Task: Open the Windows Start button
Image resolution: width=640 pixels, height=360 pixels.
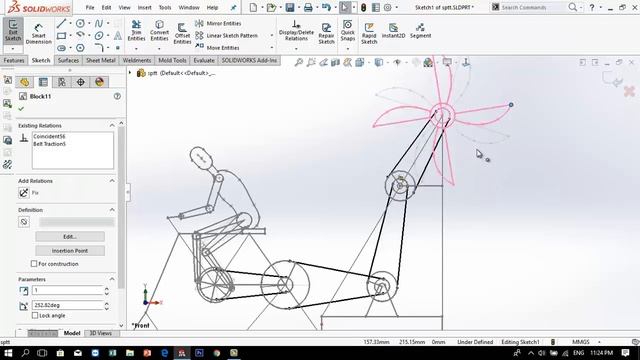Action: 8,353
